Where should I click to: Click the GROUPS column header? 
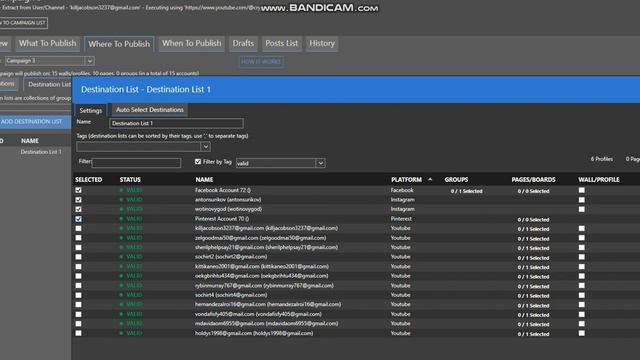456,180
